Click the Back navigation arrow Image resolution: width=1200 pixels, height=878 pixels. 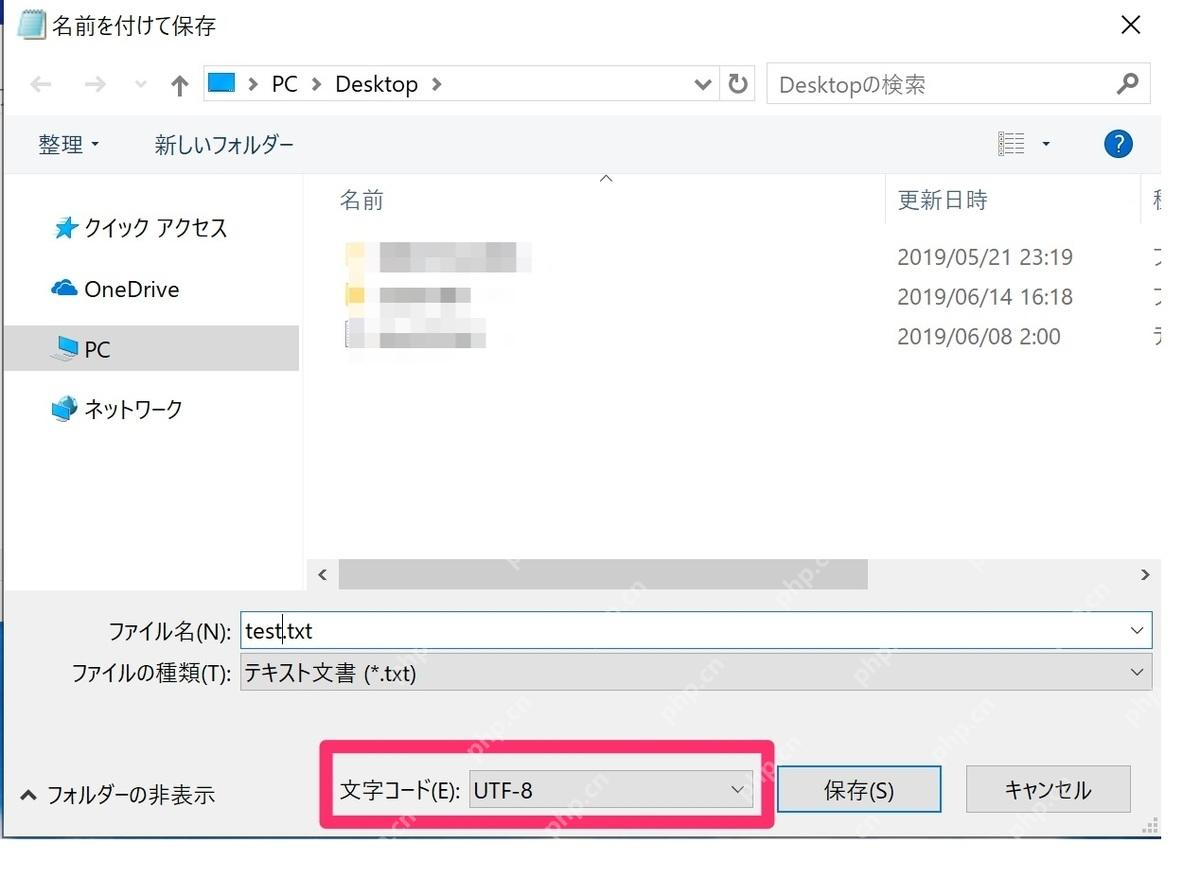click(41, 85)
